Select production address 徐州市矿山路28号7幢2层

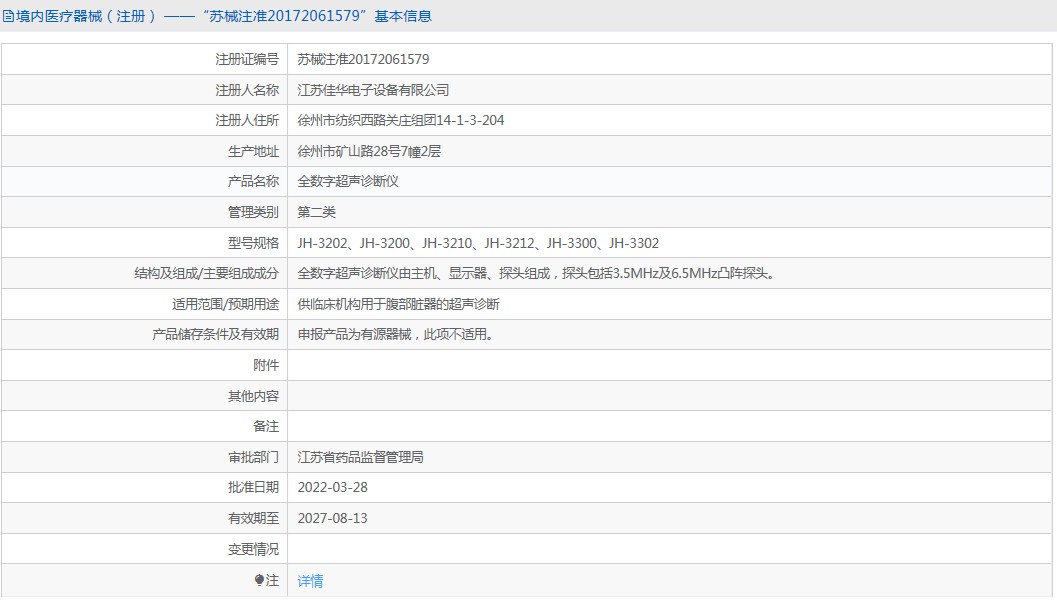369,151
